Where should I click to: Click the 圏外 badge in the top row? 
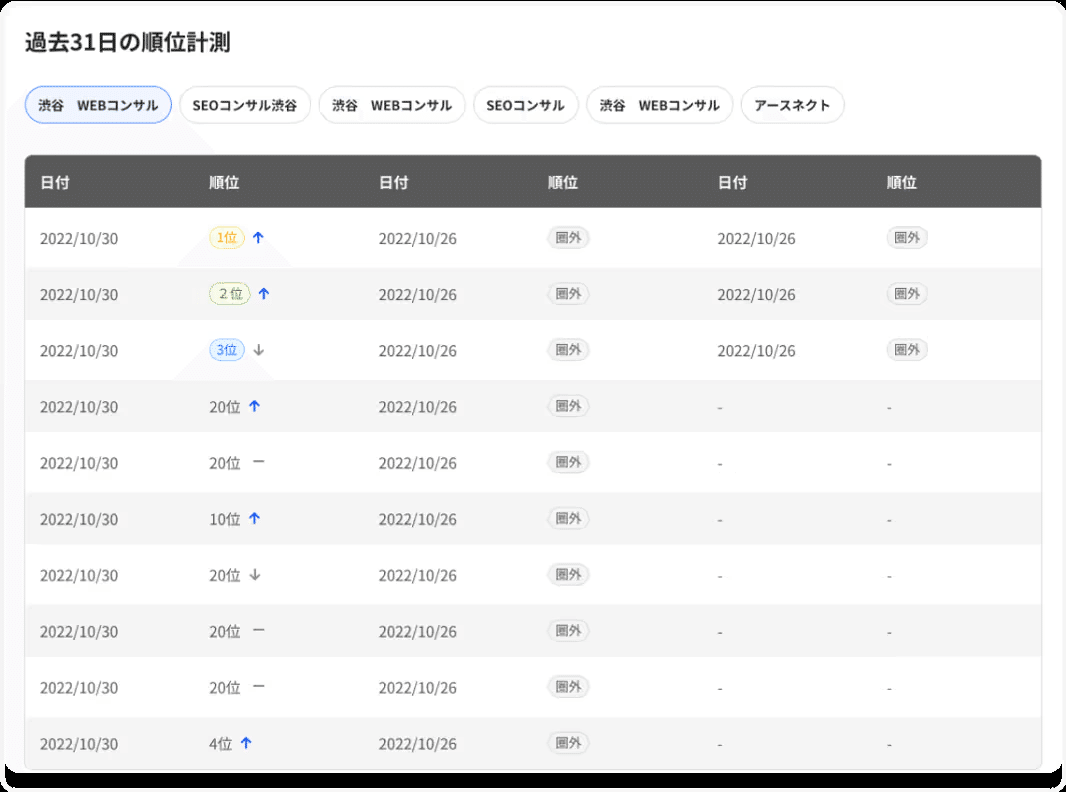click(568, 238)
